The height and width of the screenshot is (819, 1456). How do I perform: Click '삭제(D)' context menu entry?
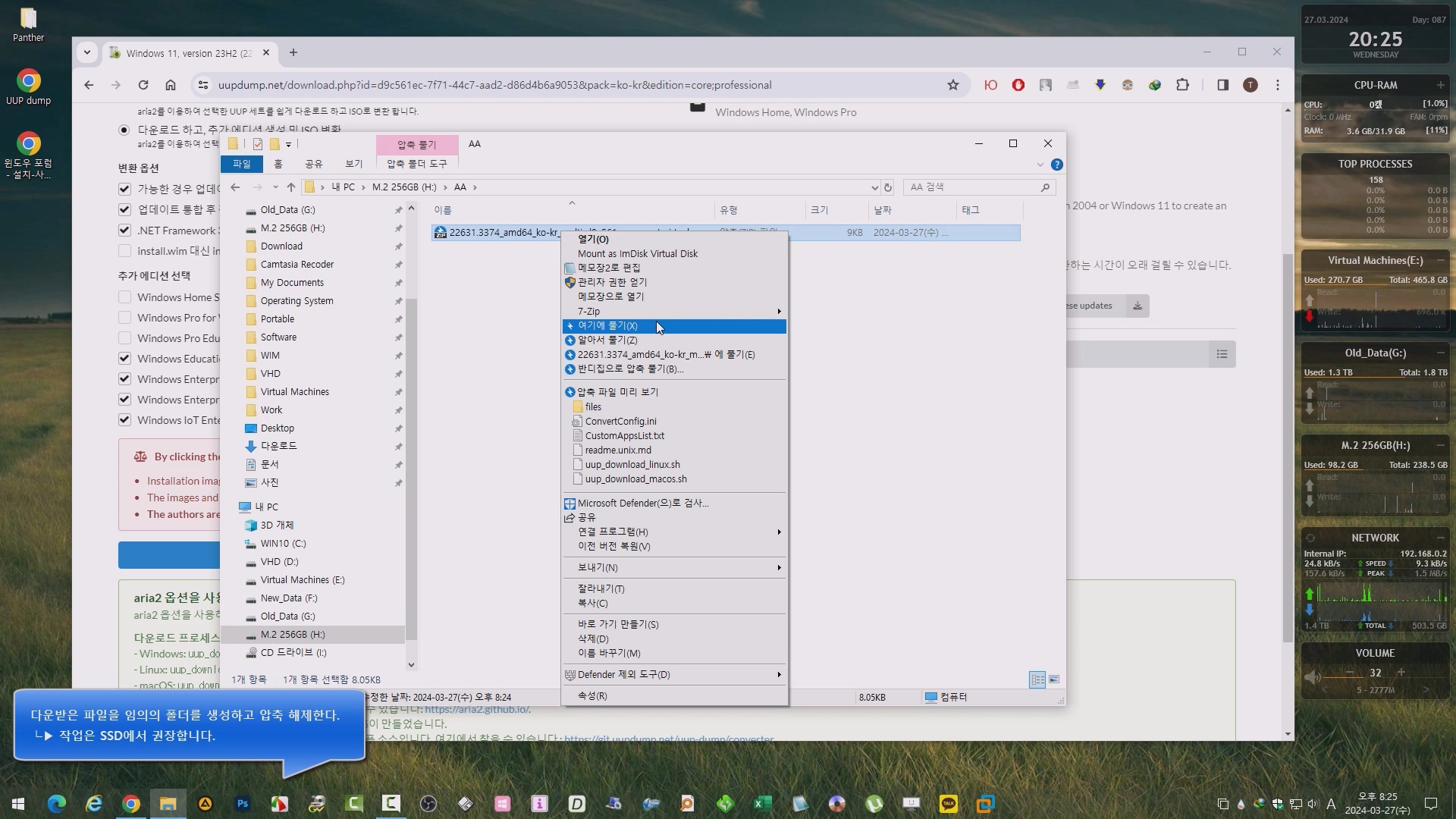pyautogui.click(x=674, y=639)
